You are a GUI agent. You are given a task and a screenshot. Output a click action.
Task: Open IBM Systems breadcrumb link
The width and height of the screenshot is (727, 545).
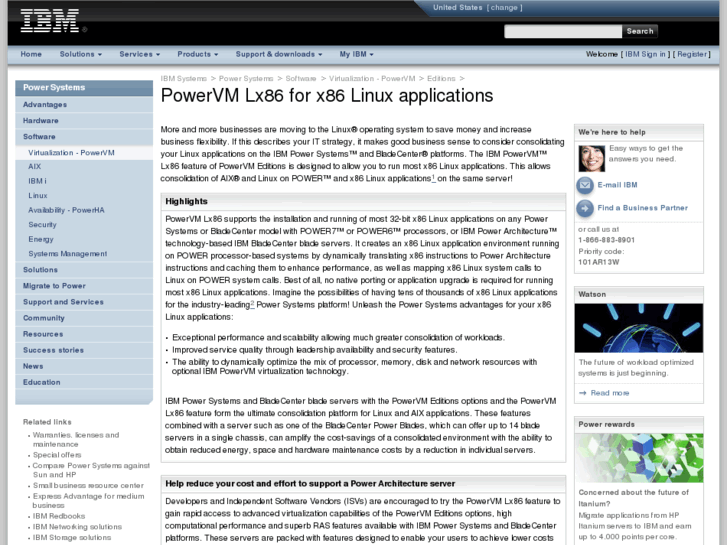pos(184,78)
